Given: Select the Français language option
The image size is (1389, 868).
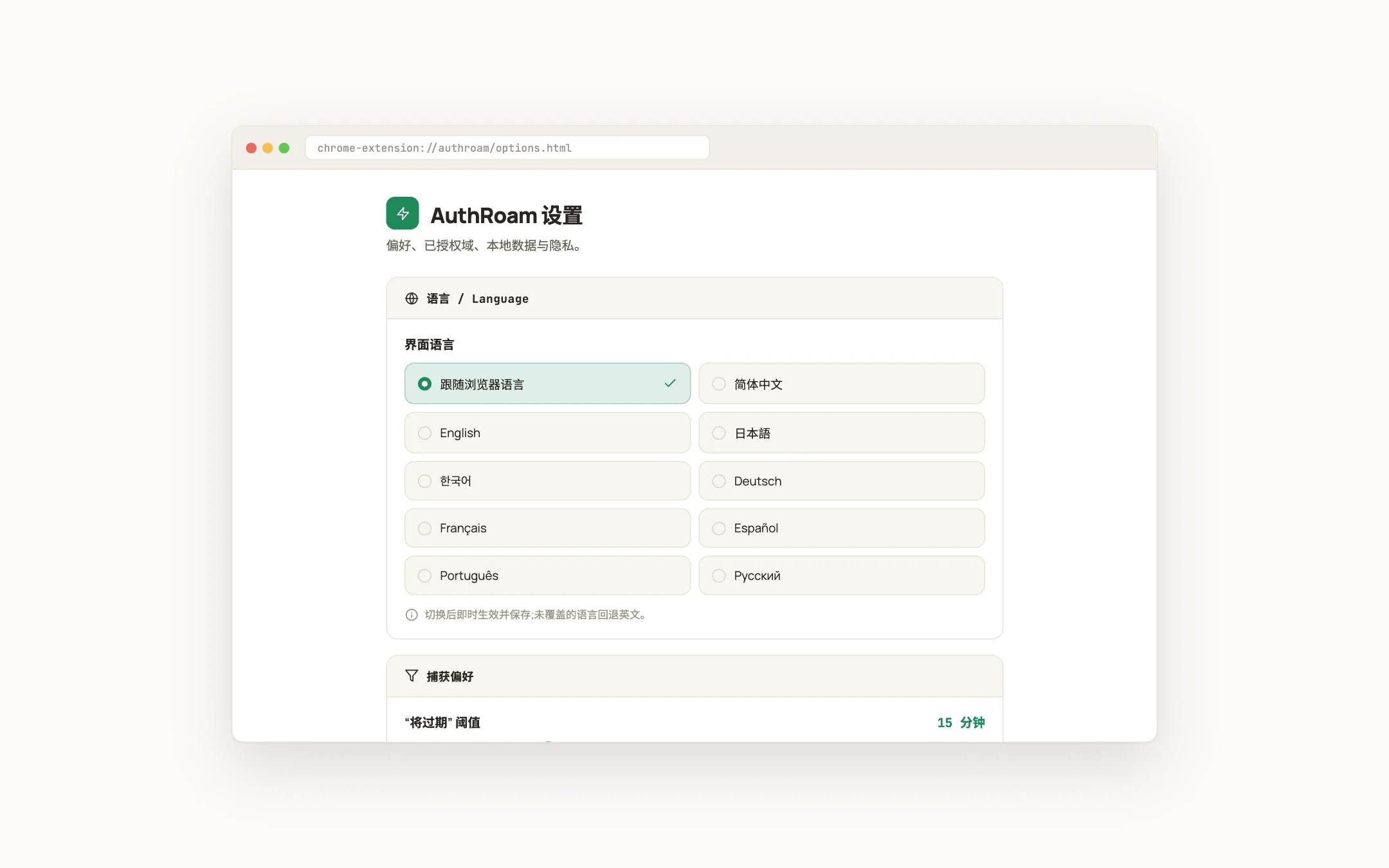Looking at the screenshot, I should (x=547, y=528).
